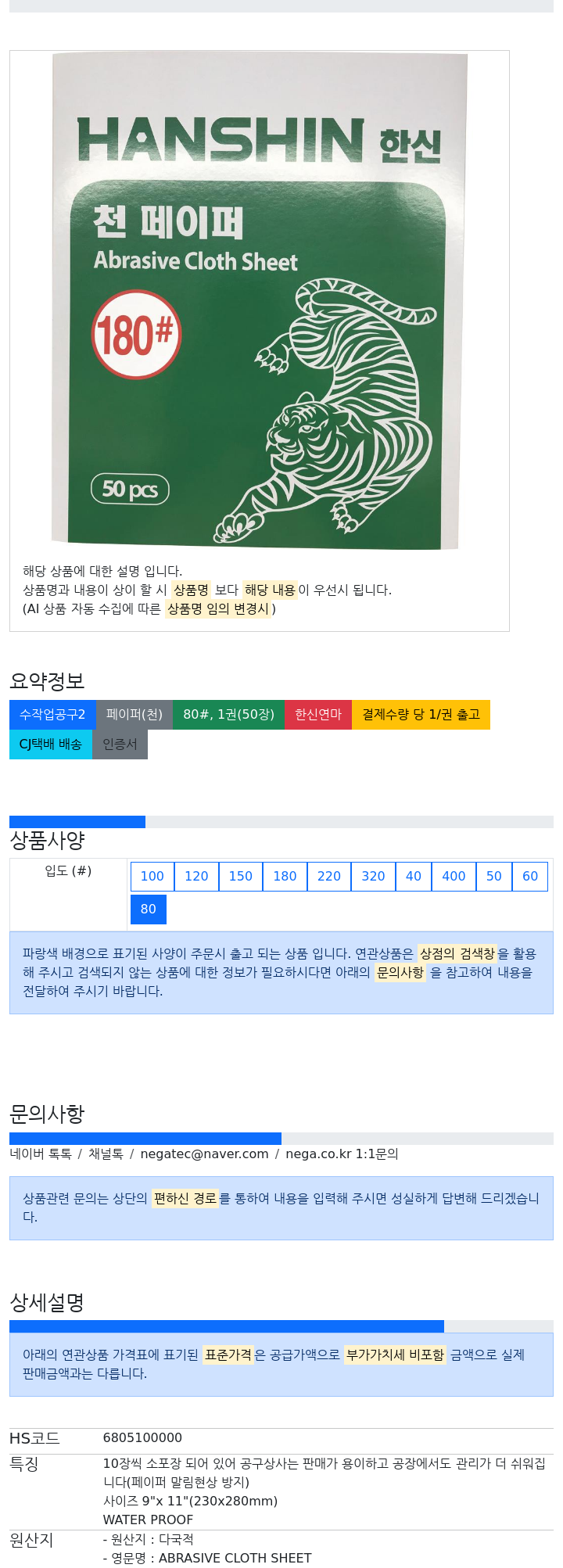
Task: Choose grit size 60
Action: point(530,876)
